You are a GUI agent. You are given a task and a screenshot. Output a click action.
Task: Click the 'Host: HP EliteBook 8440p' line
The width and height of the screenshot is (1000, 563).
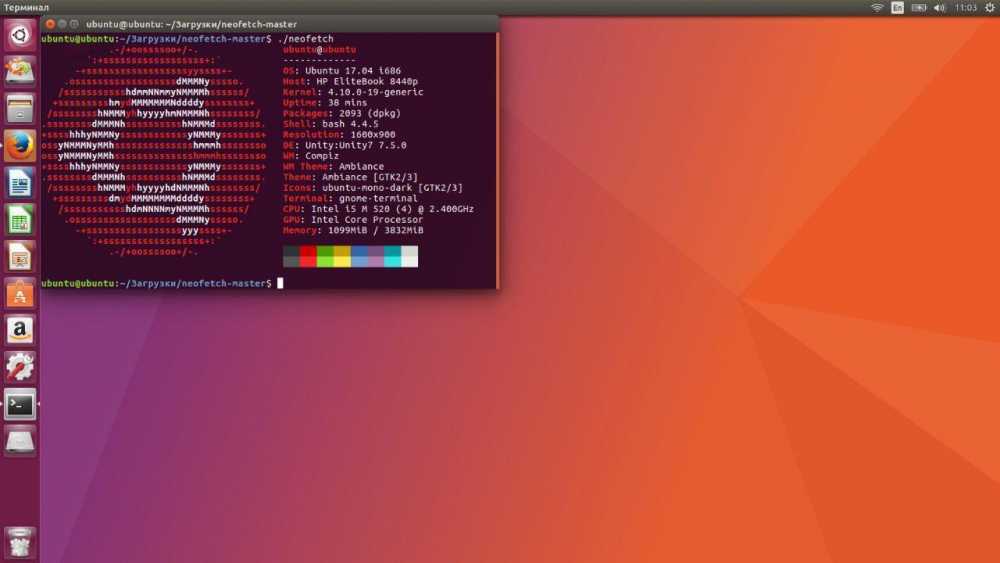(350, 82)
